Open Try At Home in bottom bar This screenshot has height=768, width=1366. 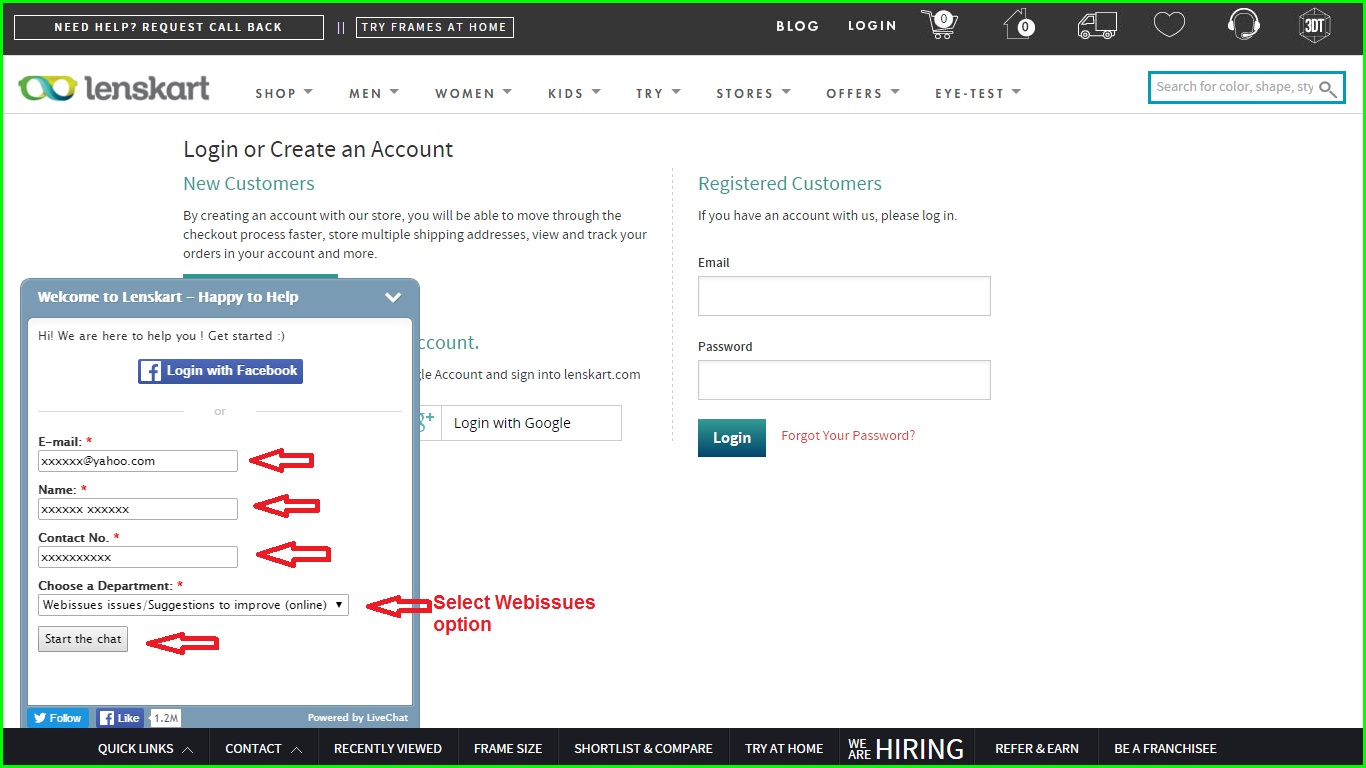(784, 748)
